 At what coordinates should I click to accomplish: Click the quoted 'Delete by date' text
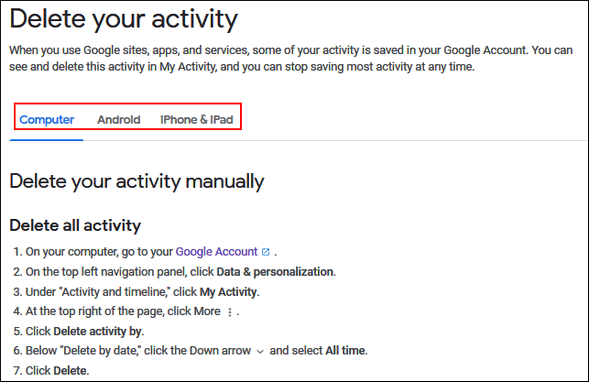tap(101, 350)
